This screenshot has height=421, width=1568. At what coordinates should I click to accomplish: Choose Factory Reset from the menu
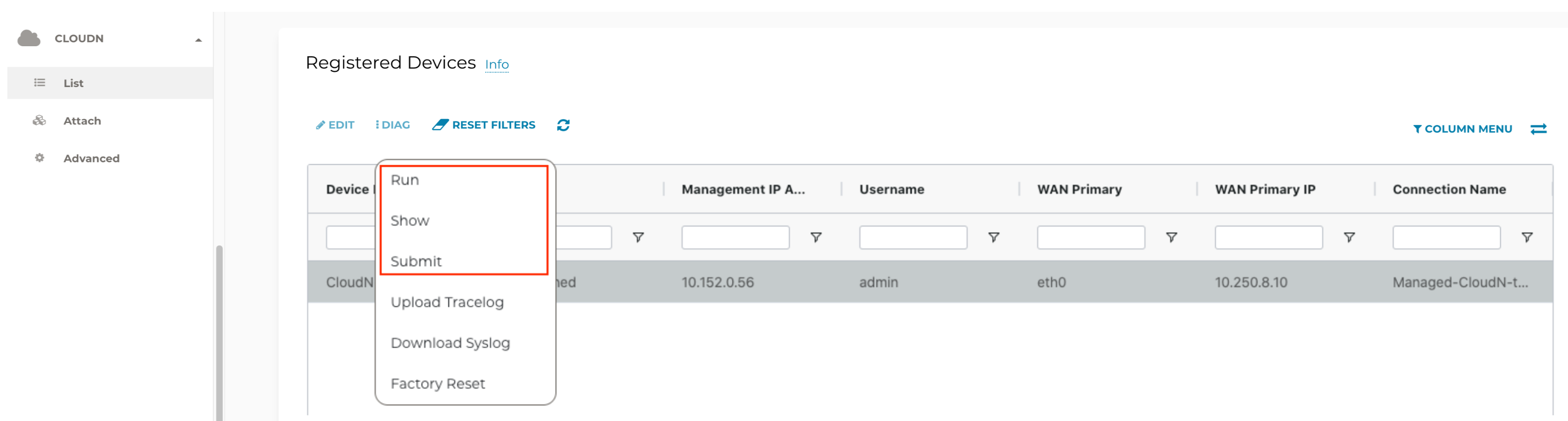pyautogui.click(x=437, y=384)
